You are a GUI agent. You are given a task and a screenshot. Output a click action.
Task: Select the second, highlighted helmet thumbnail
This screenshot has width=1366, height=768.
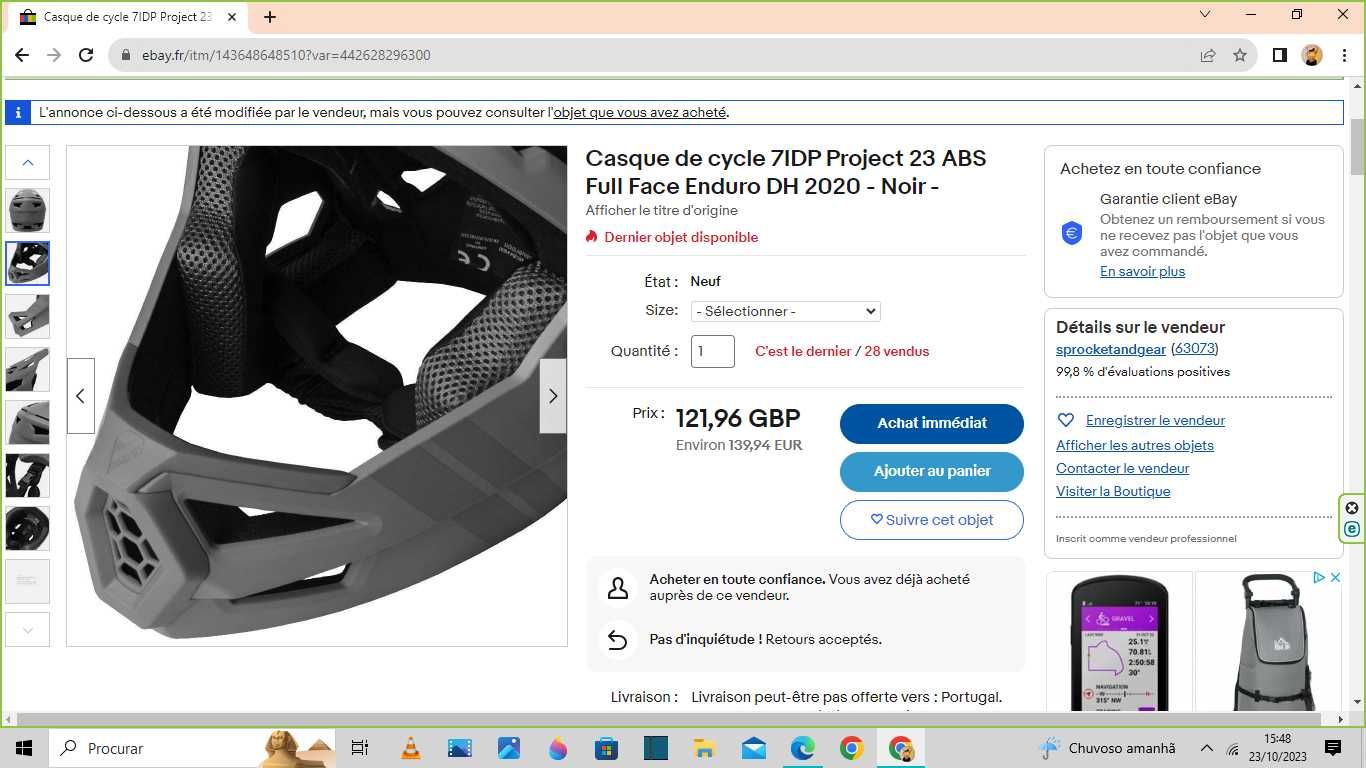point(28,263)
